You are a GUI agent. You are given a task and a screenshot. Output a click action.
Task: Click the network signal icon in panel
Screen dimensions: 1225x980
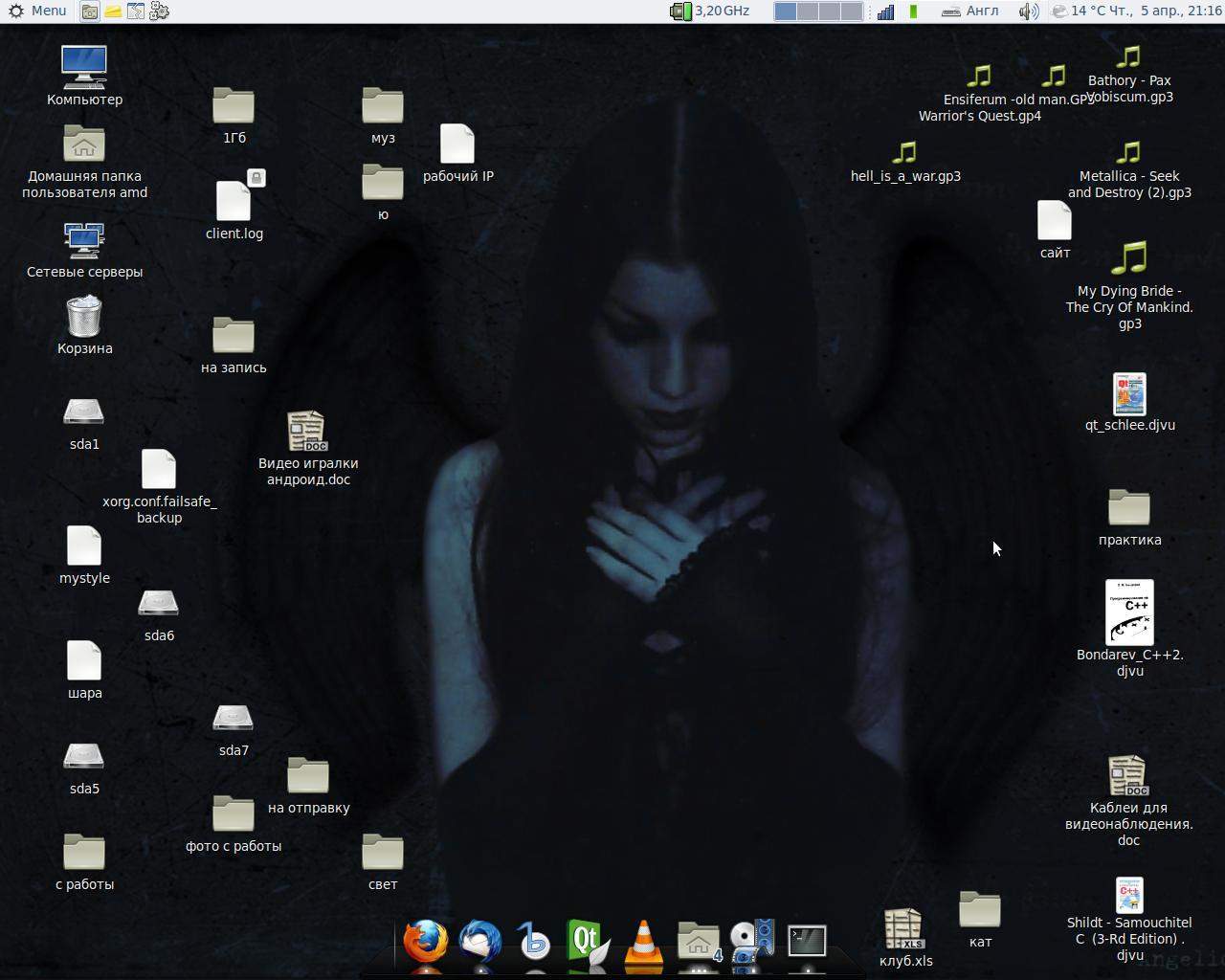pyautogui.click(x=886, y=11)
